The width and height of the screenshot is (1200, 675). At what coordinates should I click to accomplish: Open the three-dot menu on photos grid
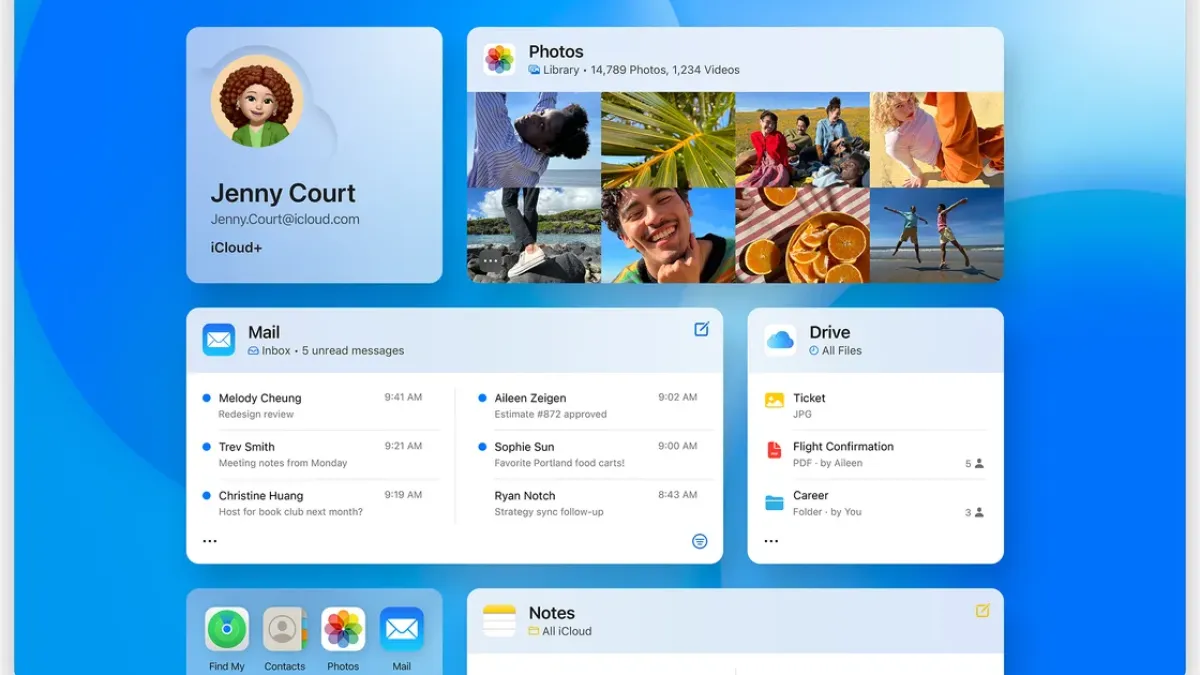pos(490,261)
